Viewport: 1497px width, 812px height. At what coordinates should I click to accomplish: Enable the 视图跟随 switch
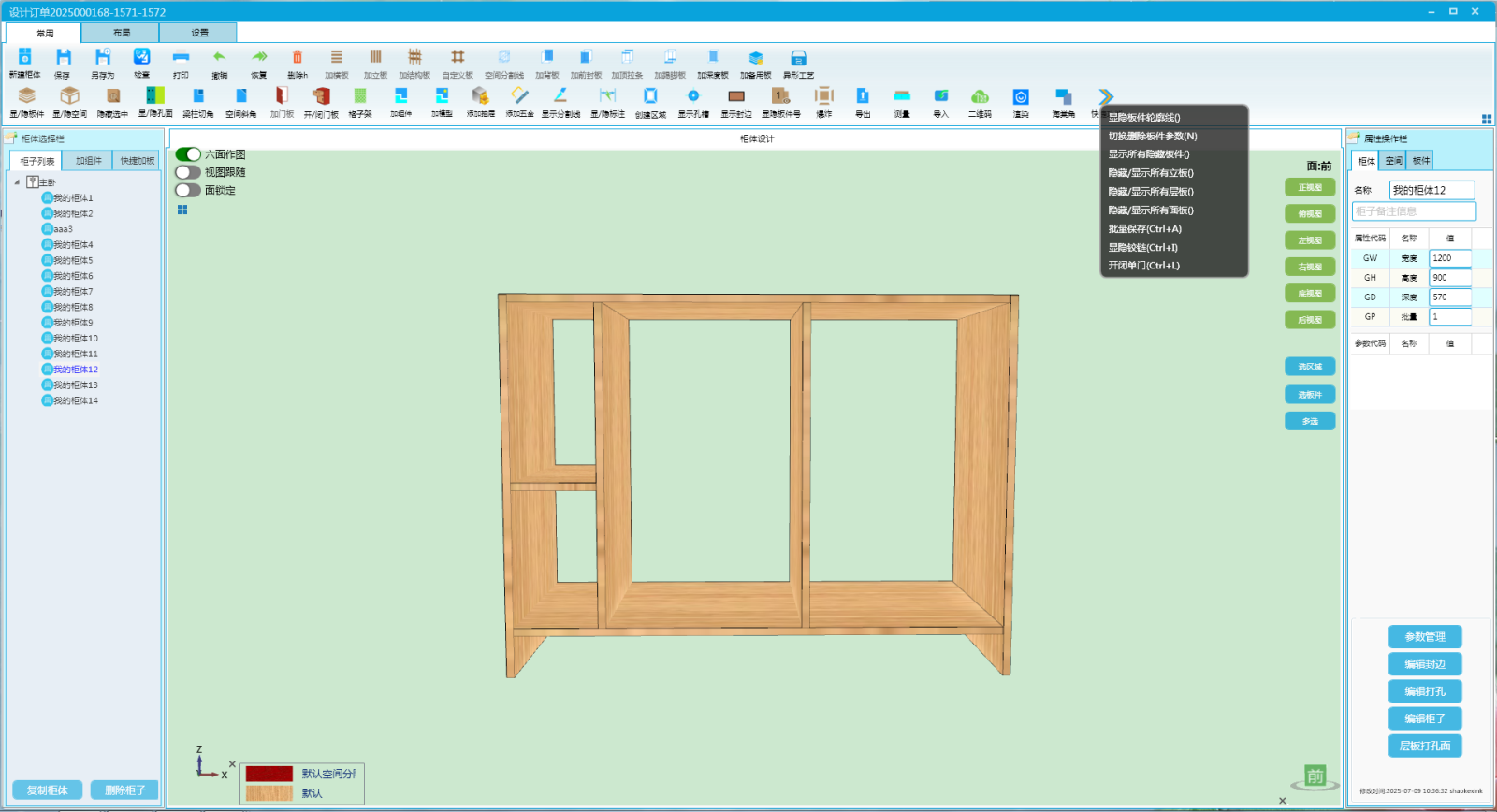[188, 172]
